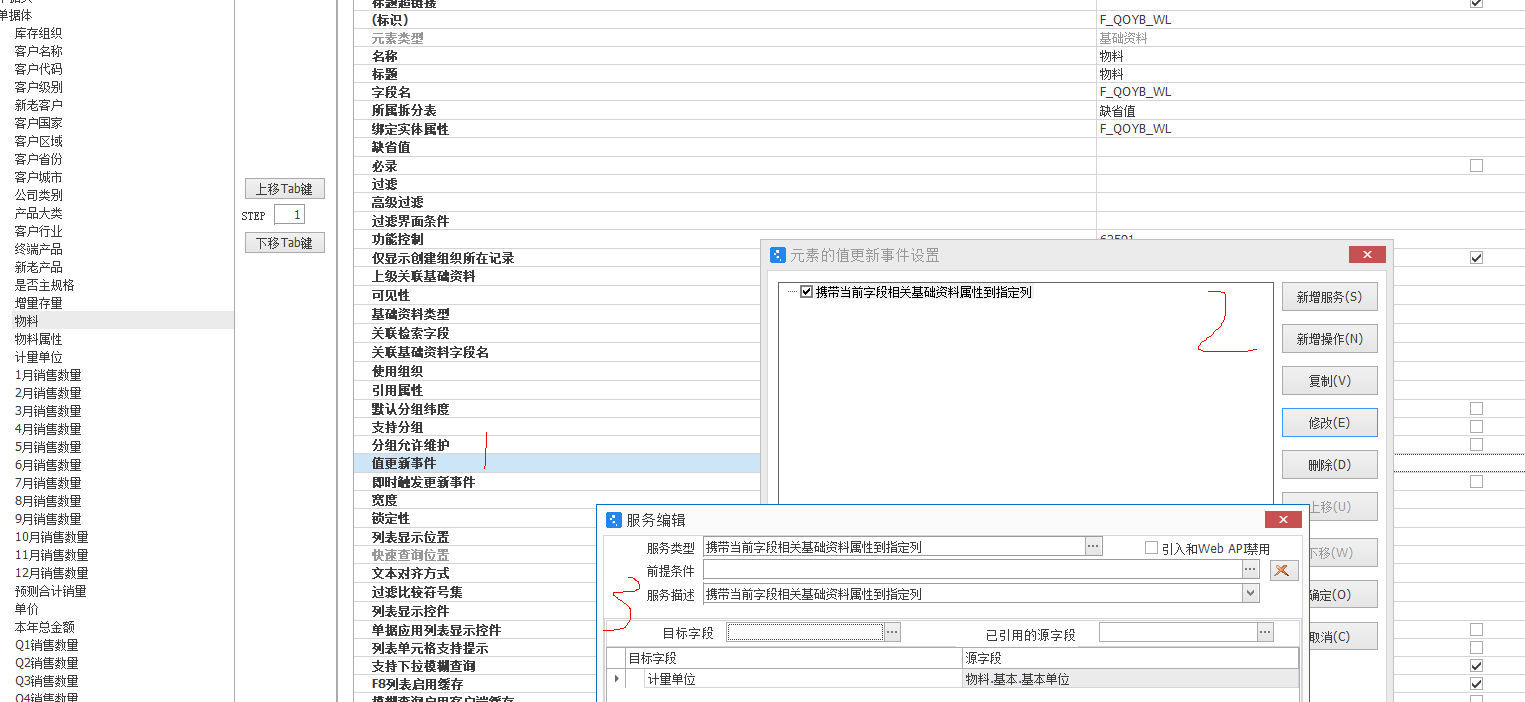Image resolution: width=1525 pixels, height=702 pixels.
Task: Enable the 引入和Web API禁用 checkbox
Action: [x=1152, y=548]
